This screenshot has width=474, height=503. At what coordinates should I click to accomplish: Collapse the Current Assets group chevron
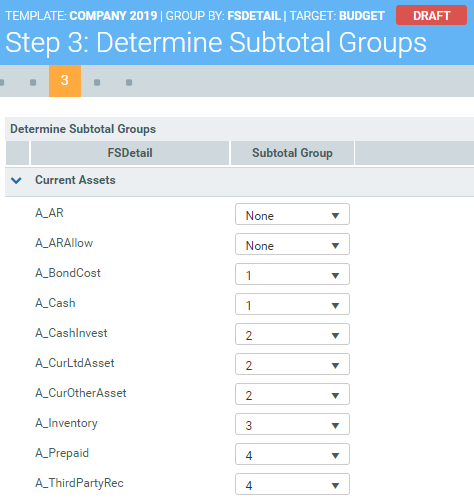point(16,180)
